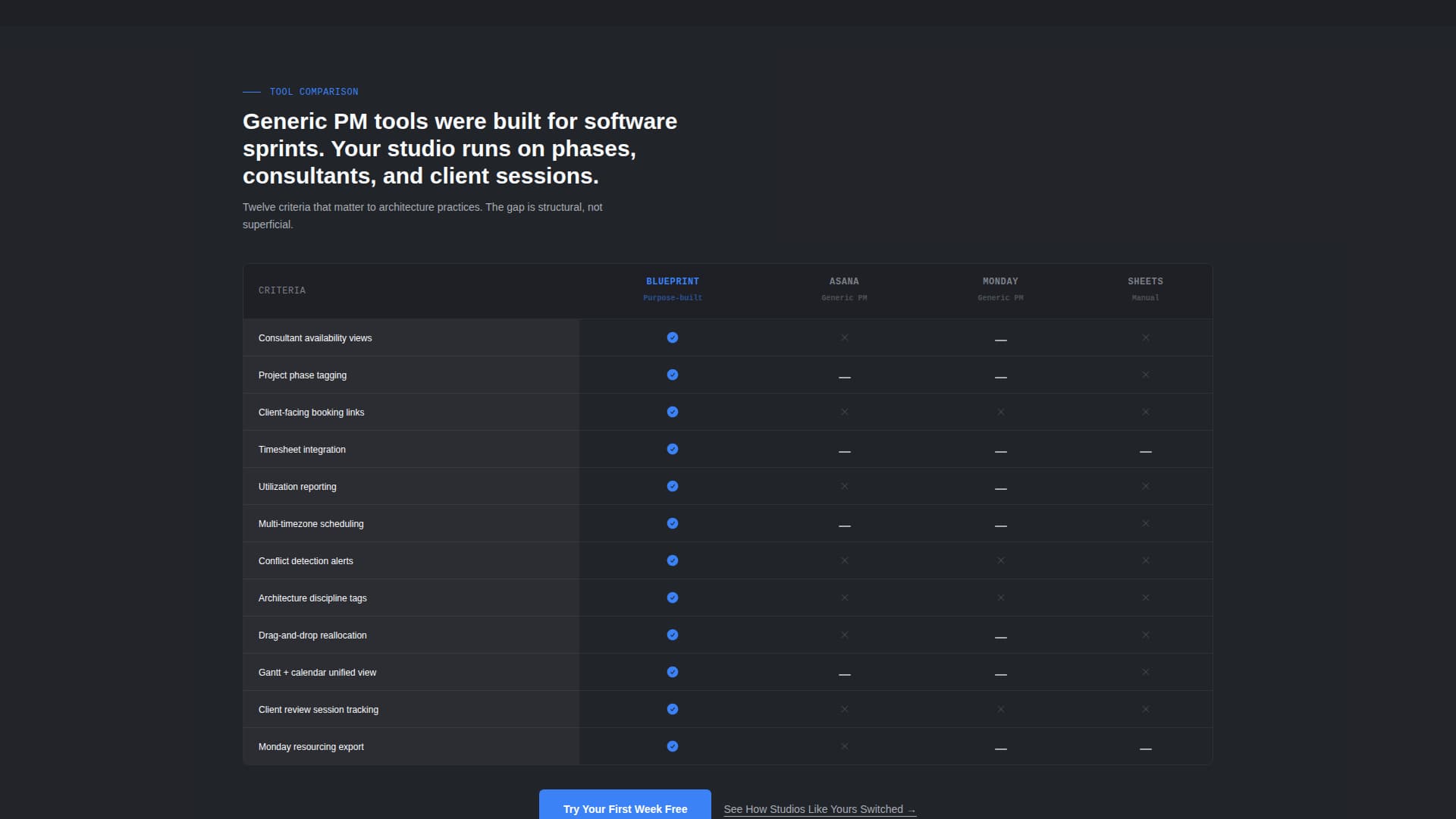Click the Twelve criteria description paragraph
The width and height of the screenshot is (1456, 819).
pyautogui.click(x=422, y=215)
